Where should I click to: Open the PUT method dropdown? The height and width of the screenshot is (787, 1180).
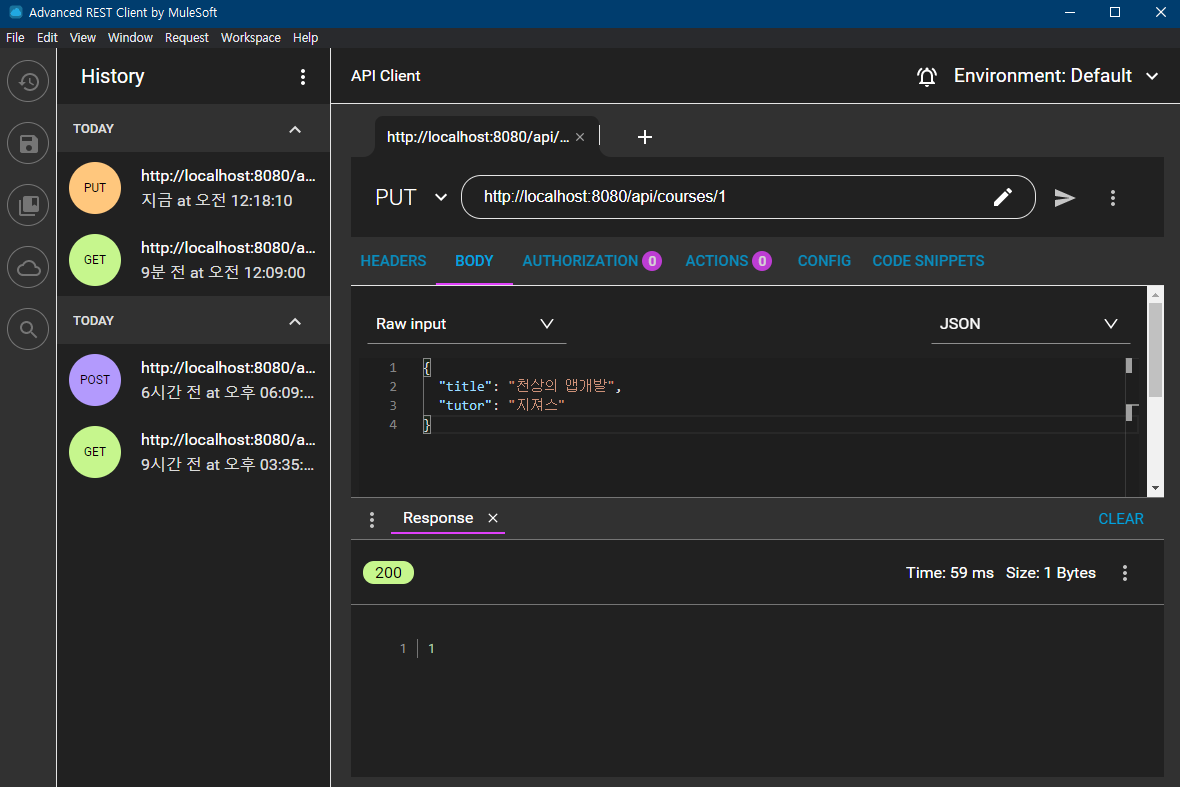(x=411, y=197)
